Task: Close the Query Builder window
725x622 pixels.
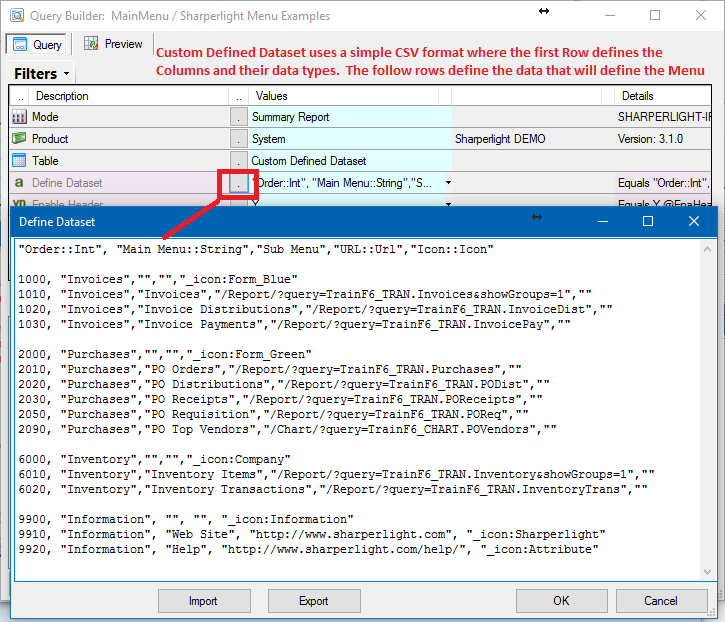Action: (700, 15)
